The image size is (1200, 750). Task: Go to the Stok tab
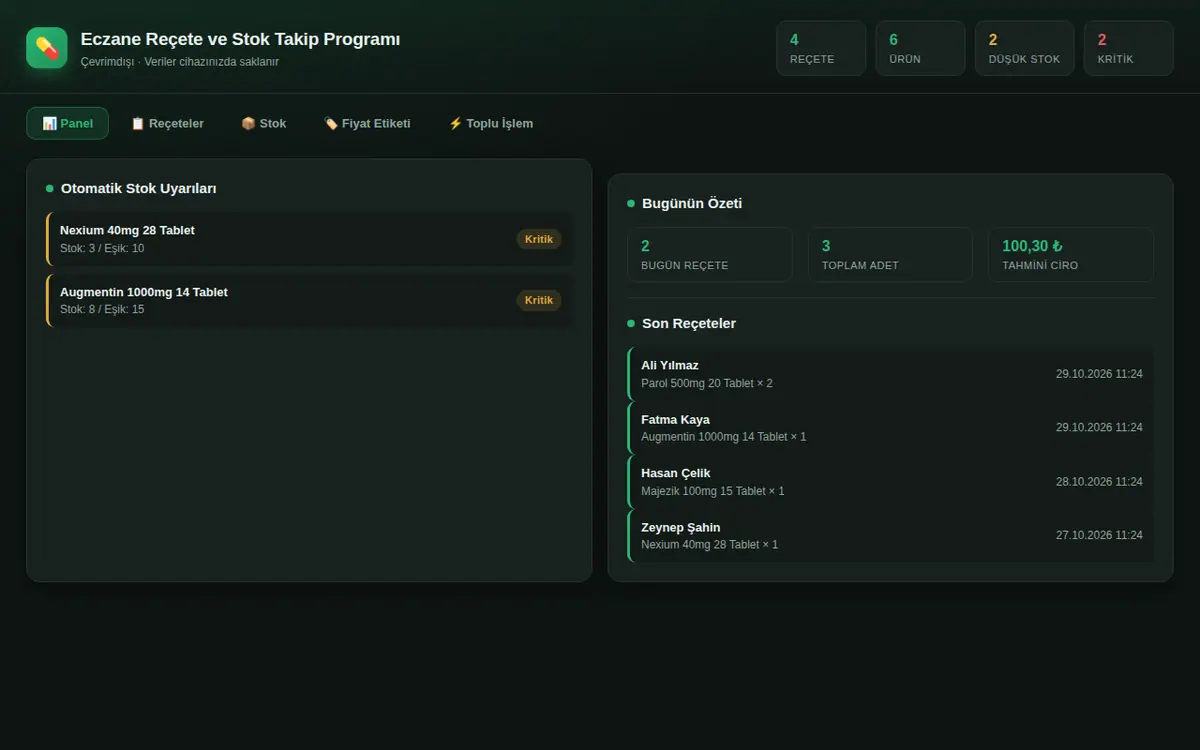pos(263,123)
